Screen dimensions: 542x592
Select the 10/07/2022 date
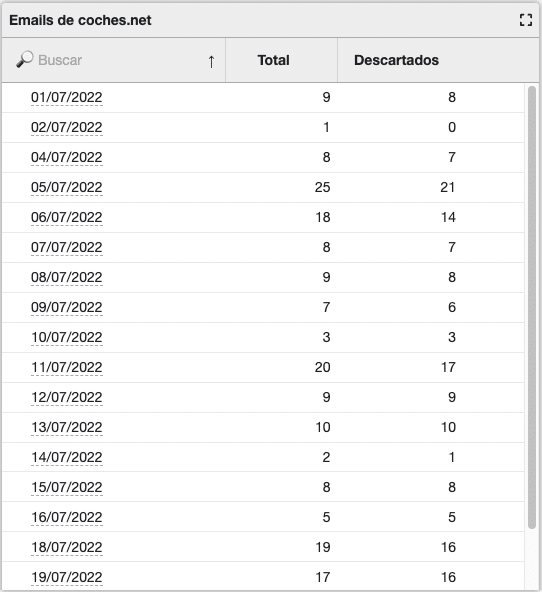[x=66, y=337]
